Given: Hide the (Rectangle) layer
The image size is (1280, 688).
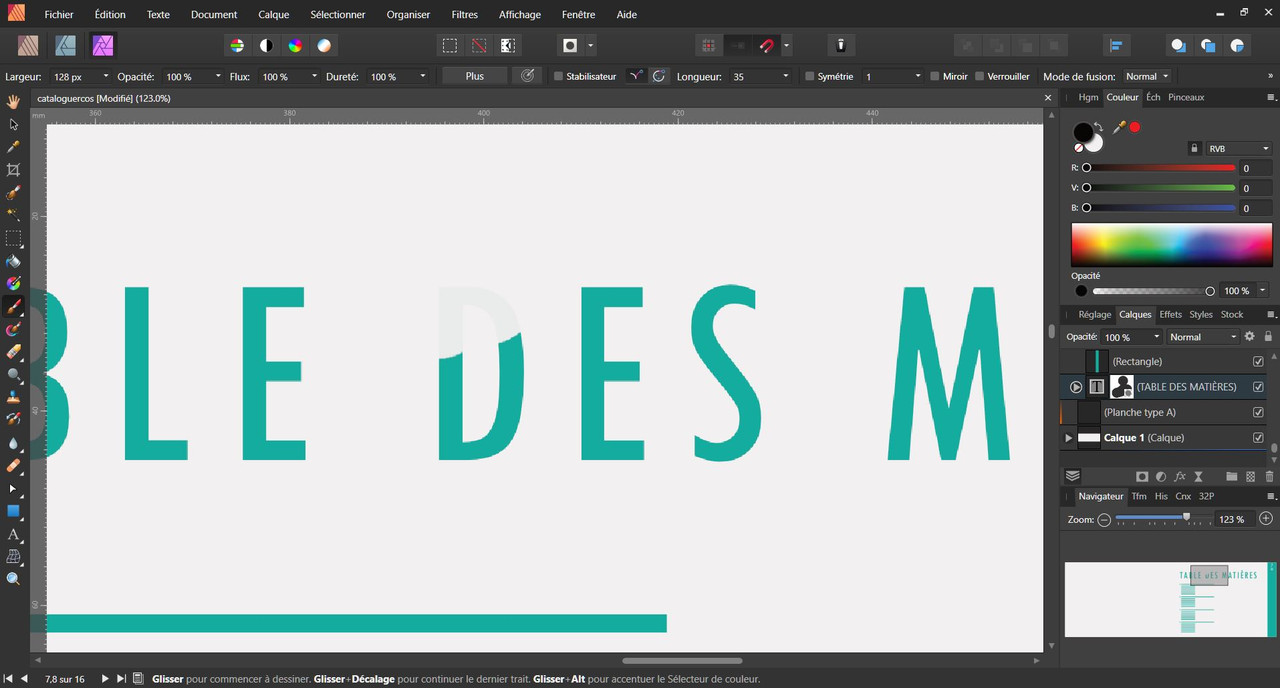Looking at the screenshot, I should point(1258,361).
